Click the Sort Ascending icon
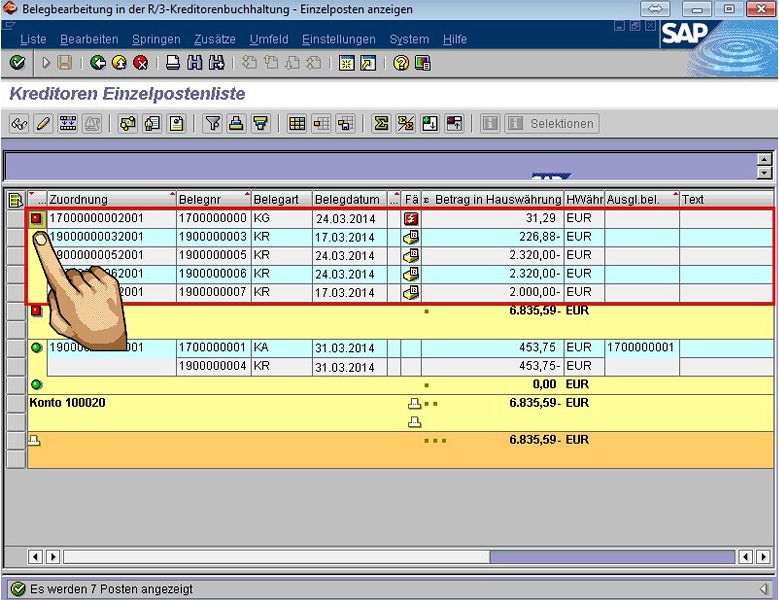The width and height of the screenshot is (779, 600). [x=236, y=124]
